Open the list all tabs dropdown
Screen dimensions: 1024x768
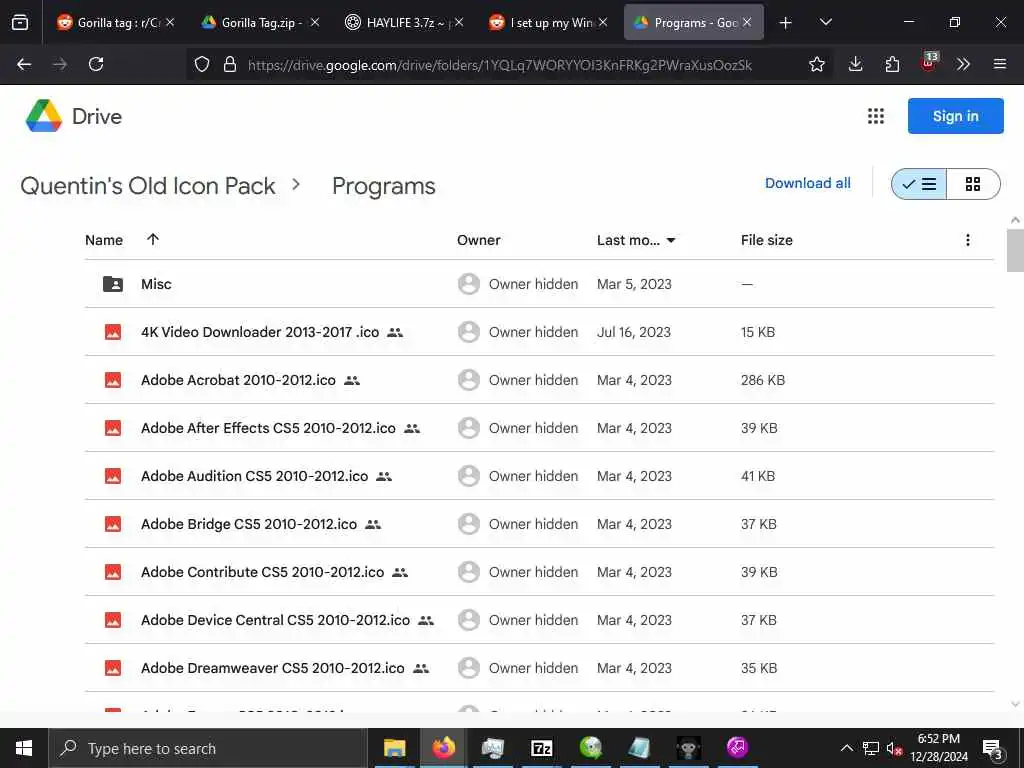826,22
